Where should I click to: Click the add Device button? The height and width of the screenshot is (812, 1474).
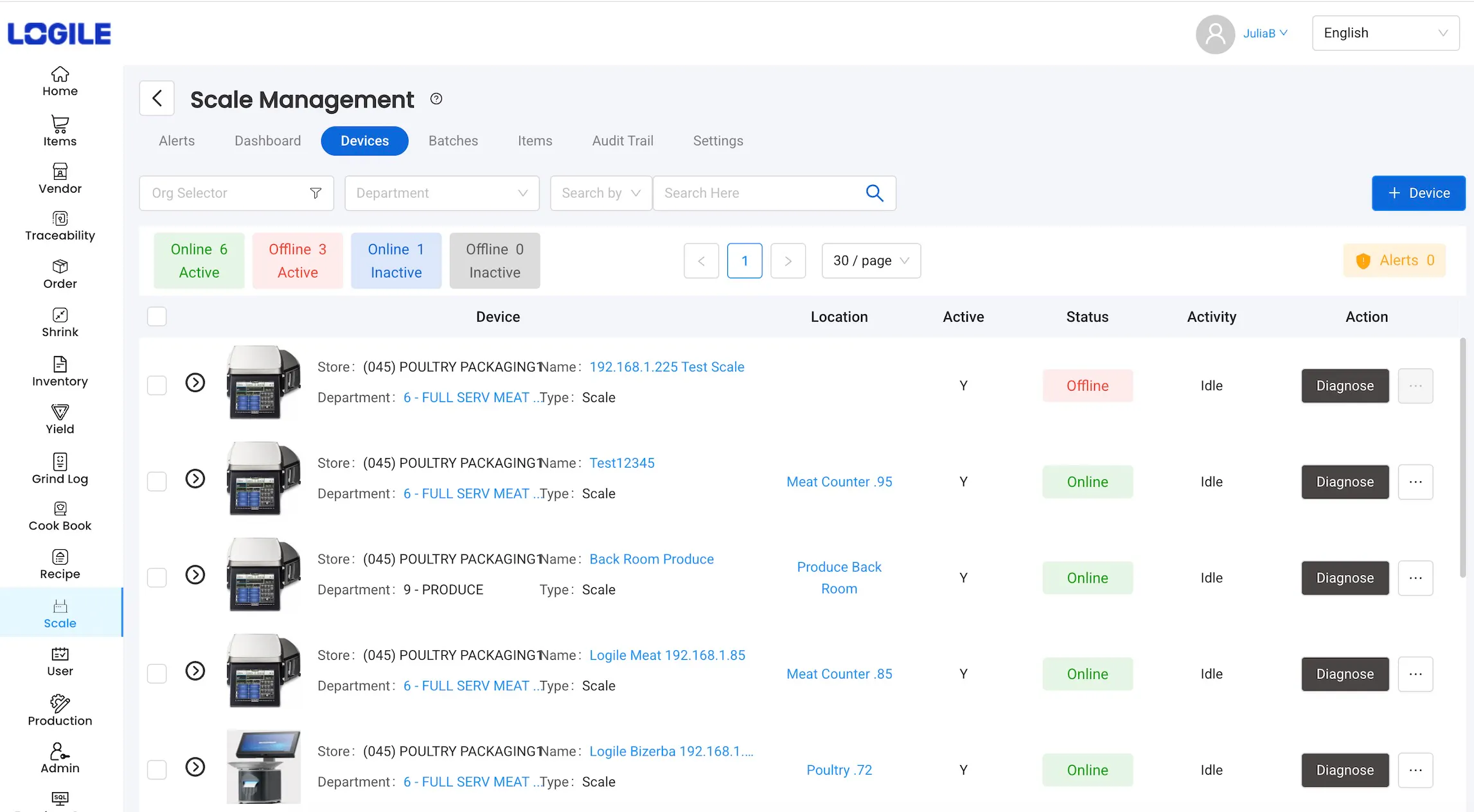1418,193
